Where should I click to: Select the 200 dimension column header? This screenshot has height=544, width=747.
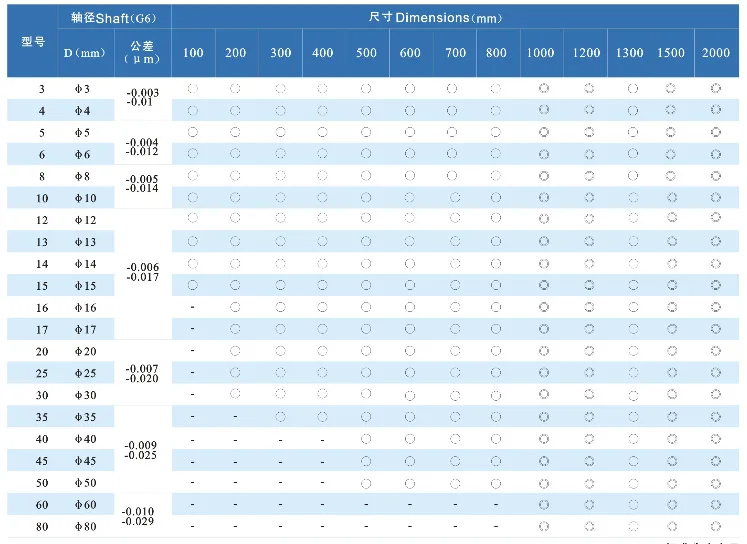tap(235, 53)
